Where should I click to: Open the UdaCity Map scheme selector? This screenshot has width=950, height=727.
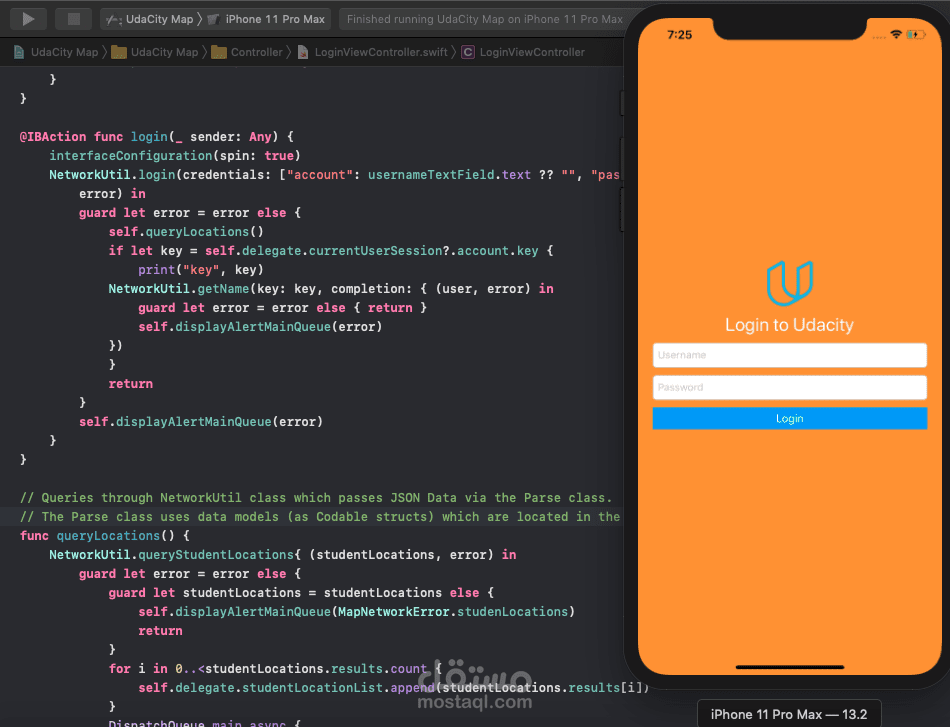click(x=150, y=19)
